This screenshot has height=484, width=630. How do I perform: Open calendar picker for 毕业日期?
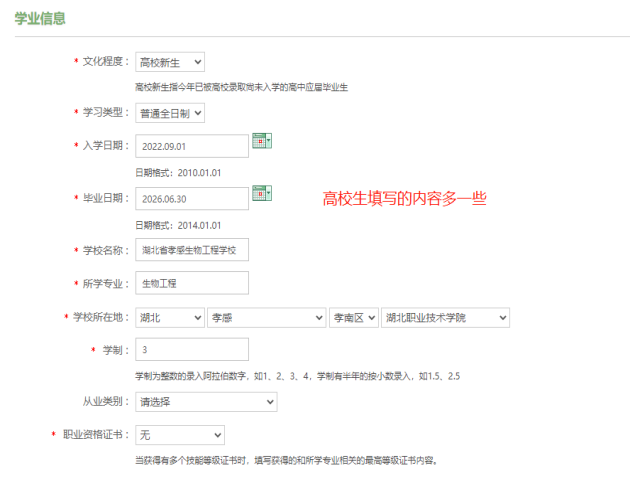point(262,194)
